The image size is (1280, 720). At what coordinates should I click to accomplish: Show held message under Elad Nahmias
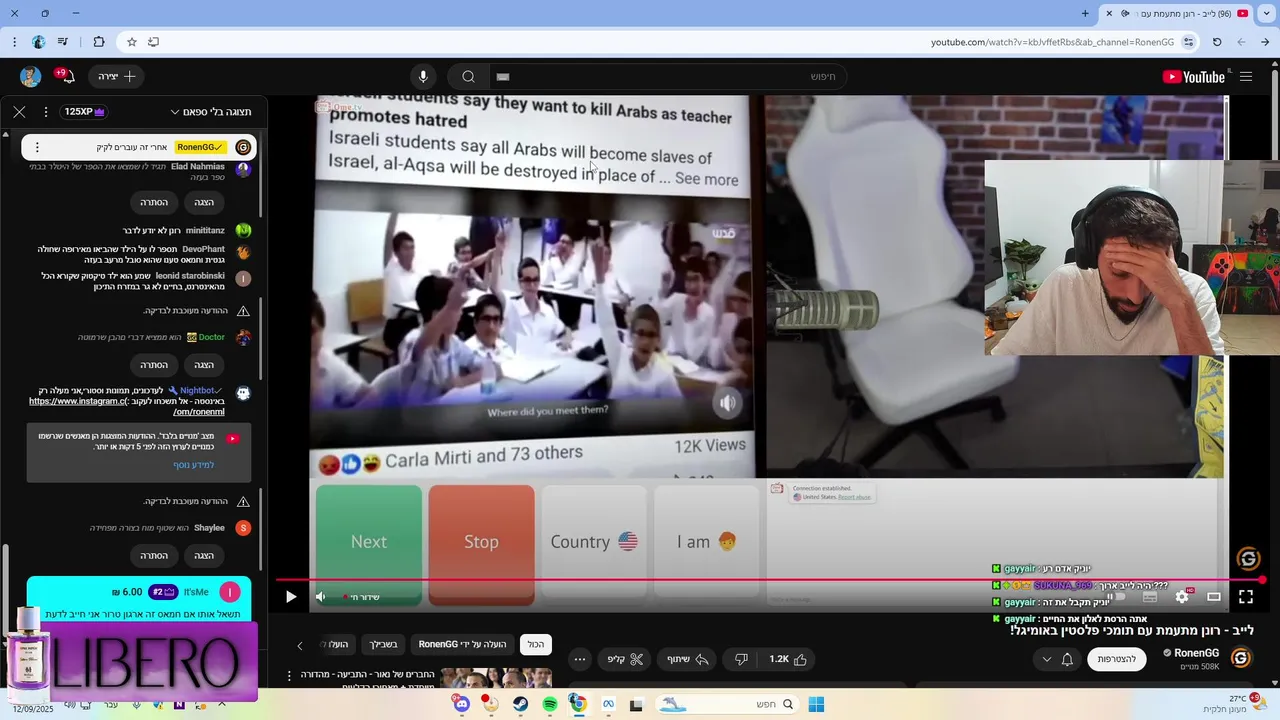(x=204, y=202)
